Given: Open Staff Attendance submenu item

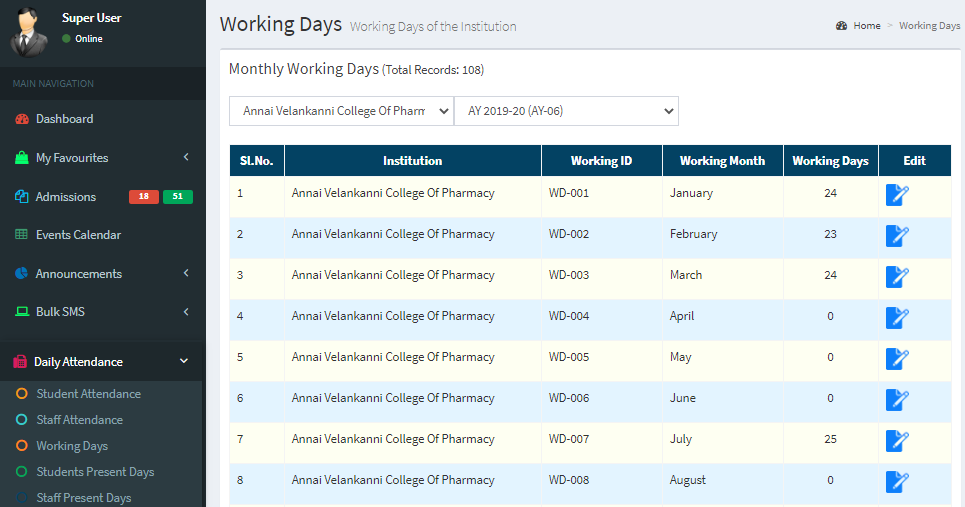Looking at the screenshot, I should pyautogui.click(x=79, y=420).
